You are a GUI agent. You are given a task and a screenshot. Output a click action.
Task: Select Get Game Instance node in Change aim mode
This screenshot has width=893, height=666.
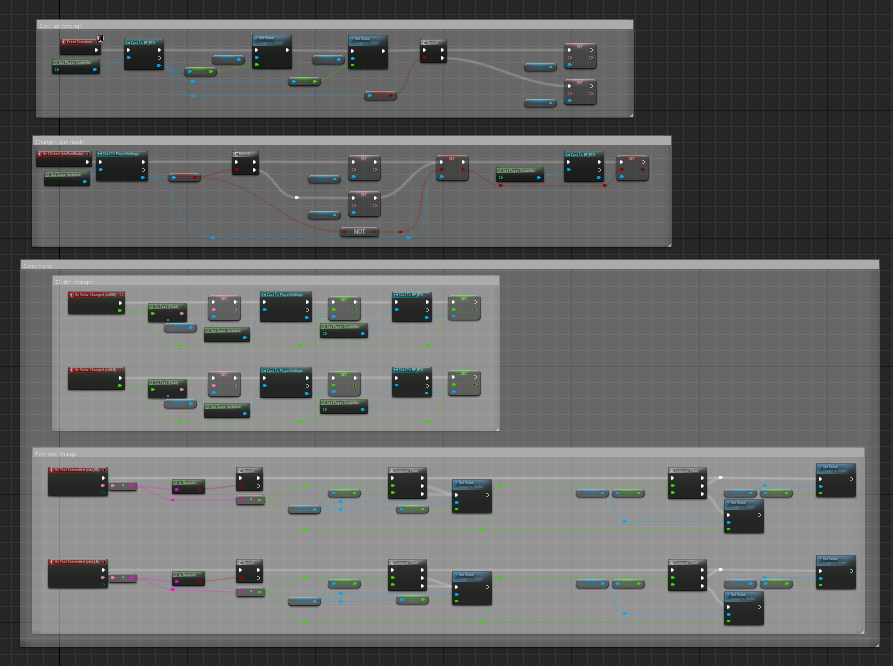coord(66,177)
